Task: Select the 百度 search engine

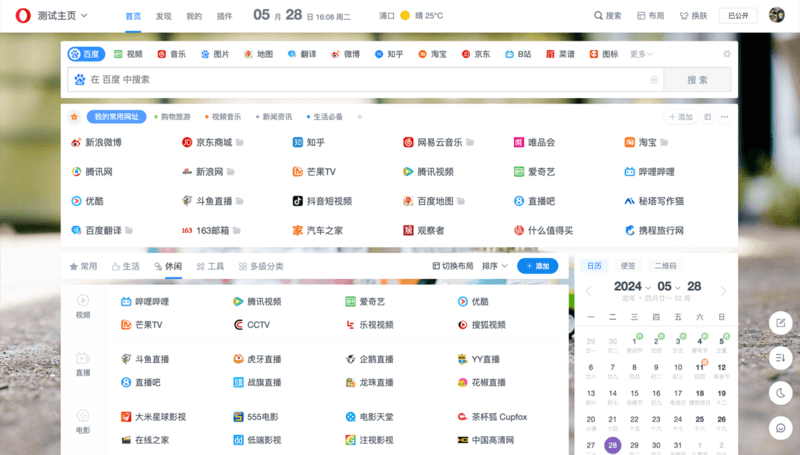Action: [x=86, y=54]
